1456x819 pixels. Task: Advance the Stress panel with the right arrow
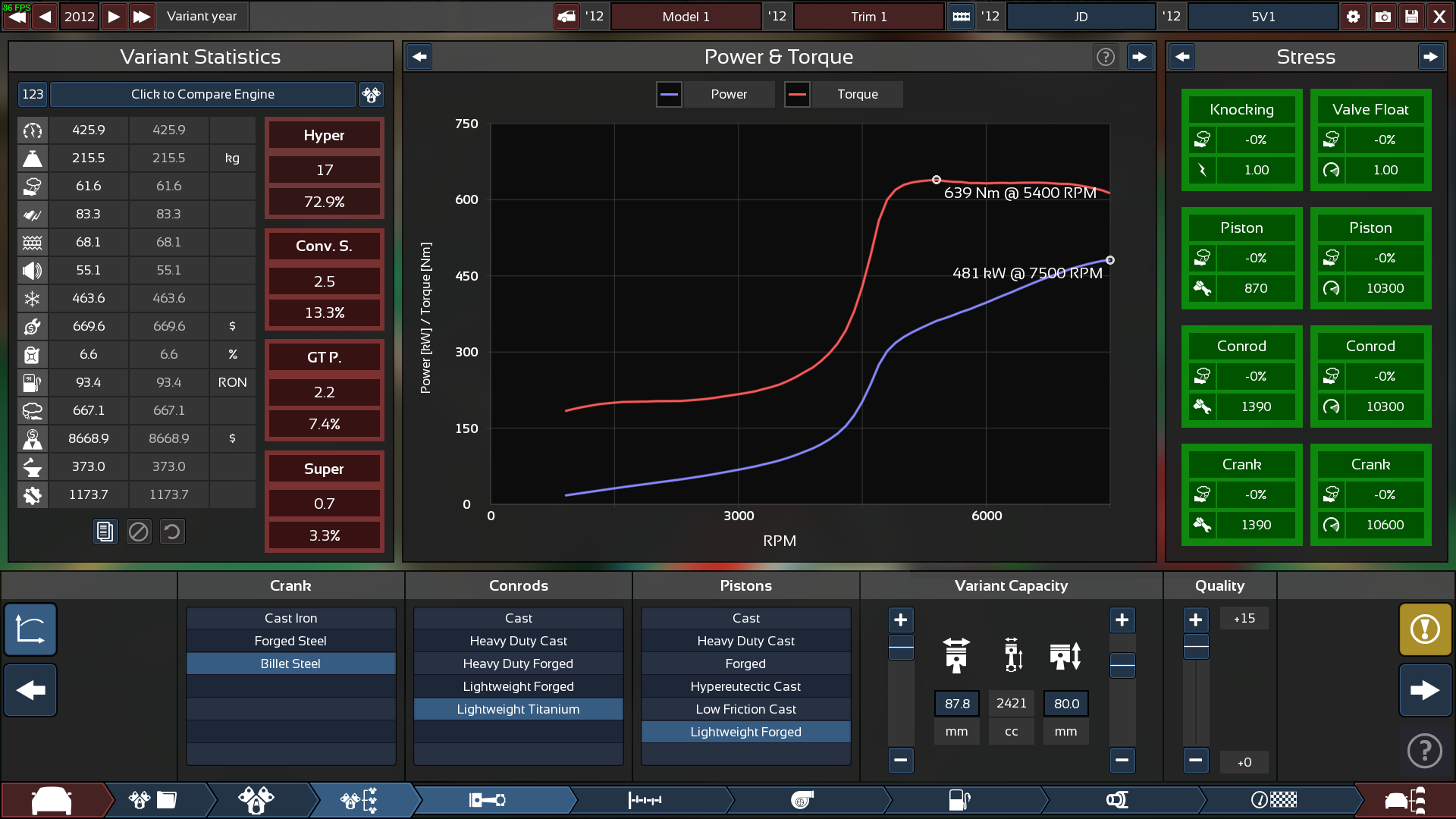1431,57
